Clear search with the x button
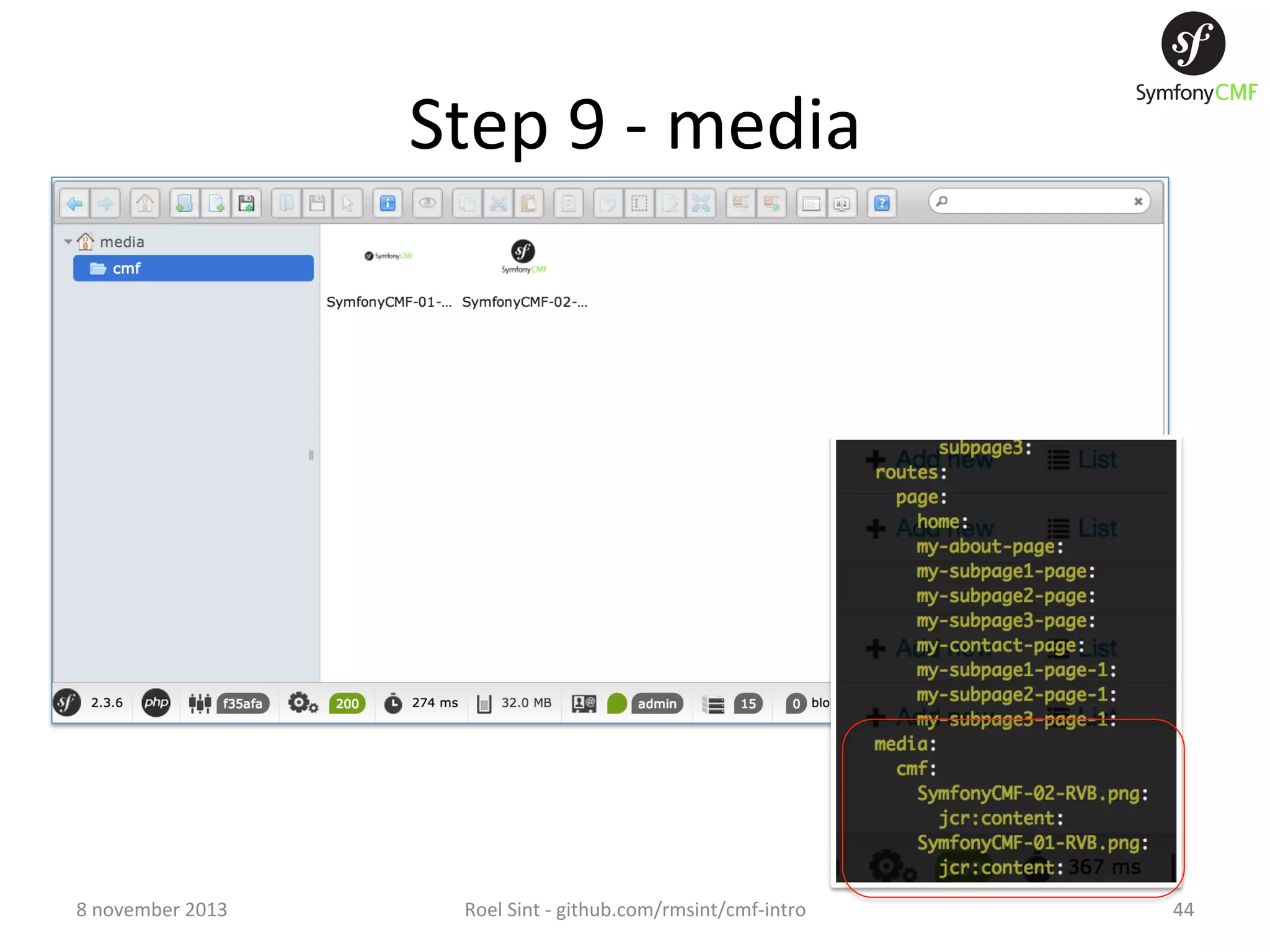Screen dimensions: 1270x952 tap(1138, 201)
